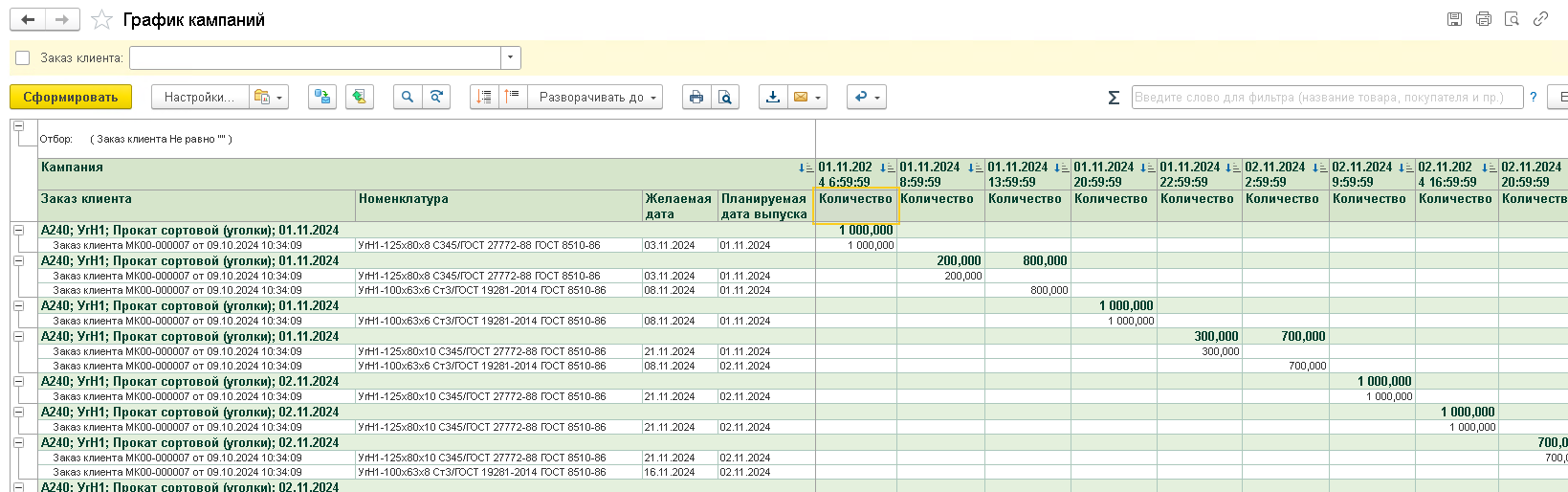Show the sum using the Sigma icon
Image resolution: width=1568 pixels, height=492 pixels.
(x=1114, y=98)
